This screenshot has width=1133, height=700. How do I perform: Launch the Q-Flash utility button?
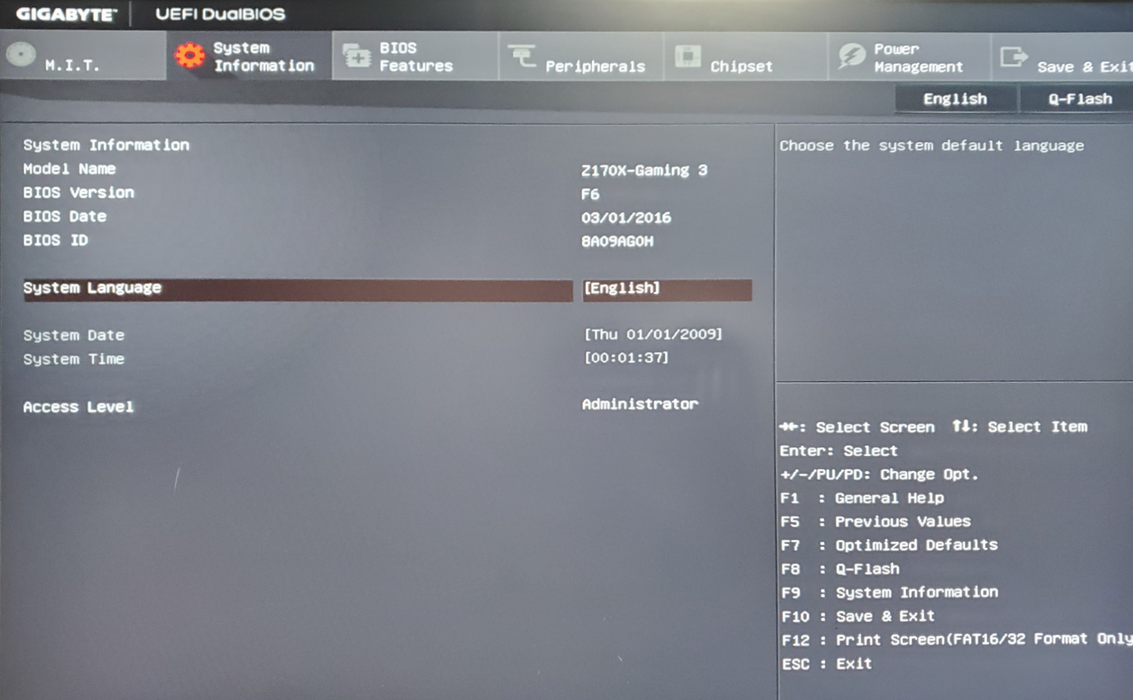click(1079, 99)
